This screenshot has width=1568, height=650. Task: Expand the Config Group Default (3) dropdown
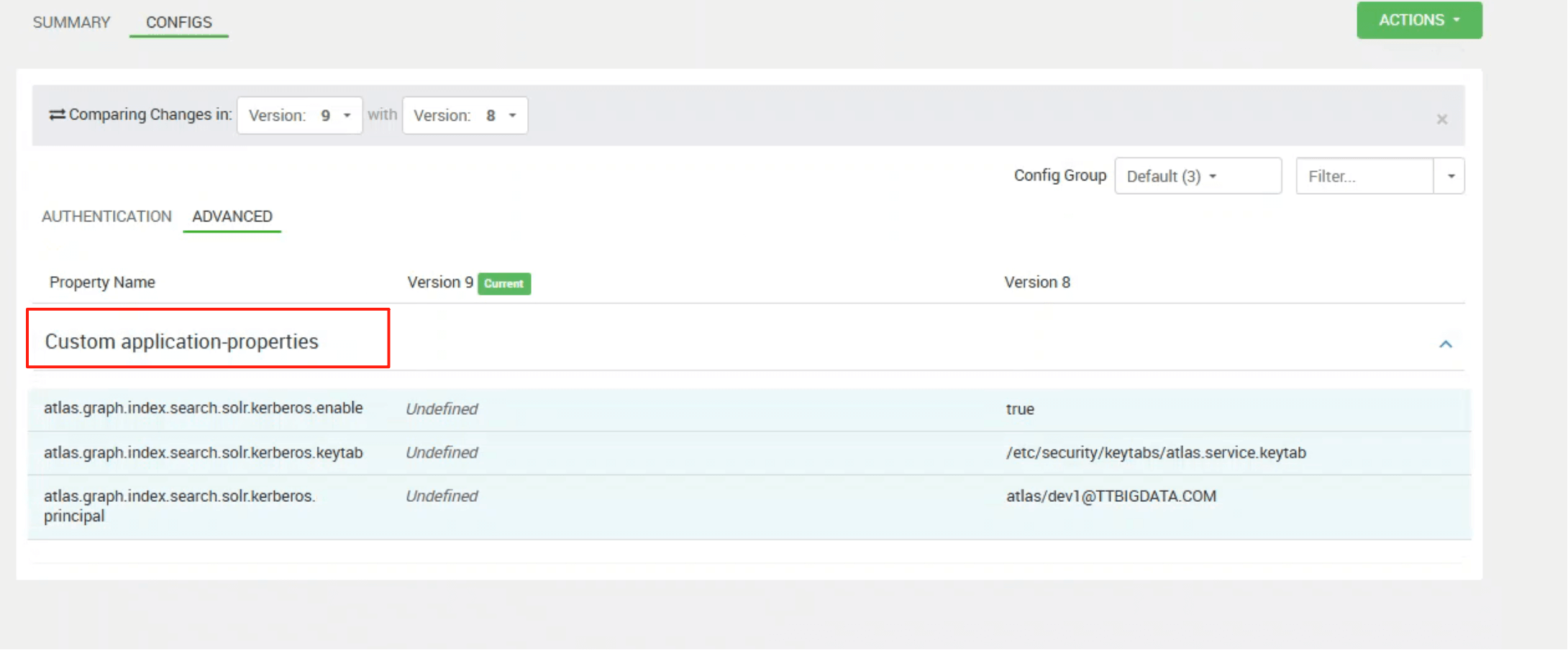tap(1197, 176)
